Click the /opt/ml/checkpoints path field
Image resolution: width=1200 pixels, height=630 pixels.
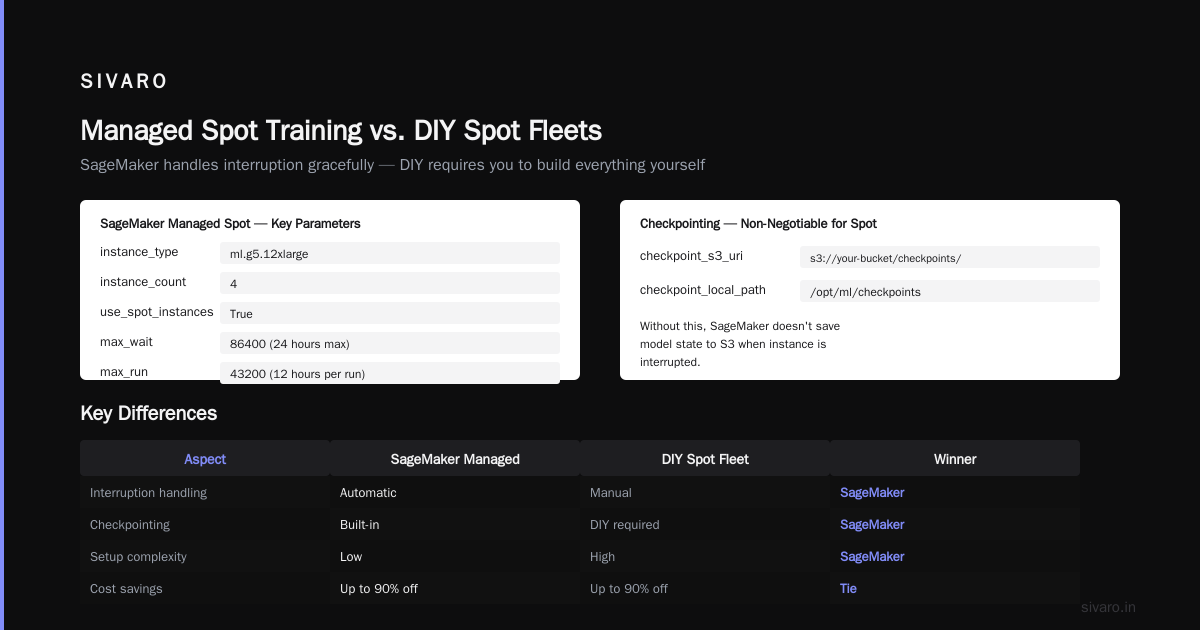[x=950, y=291]
